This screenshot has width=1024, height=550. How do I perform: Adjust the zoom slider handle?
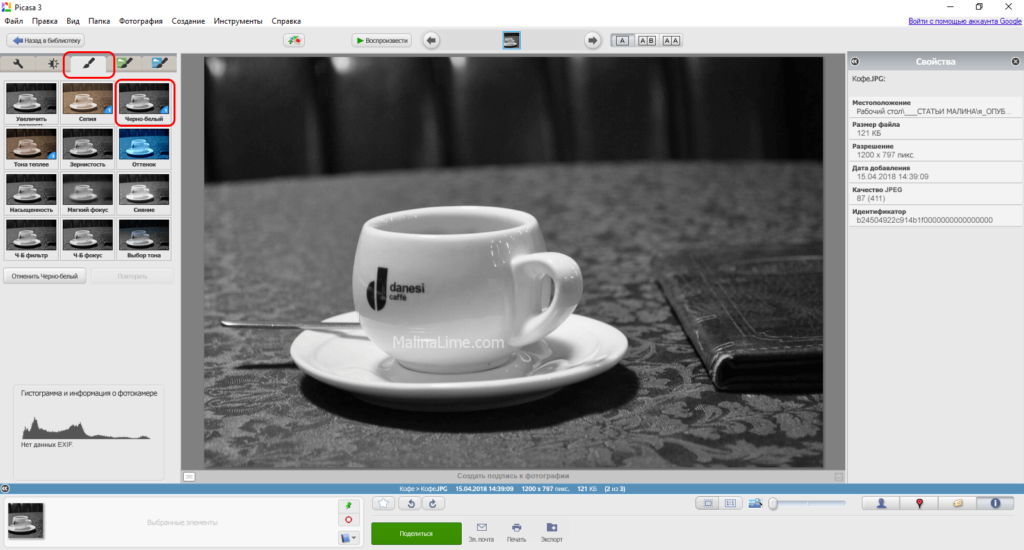(773, 503)
